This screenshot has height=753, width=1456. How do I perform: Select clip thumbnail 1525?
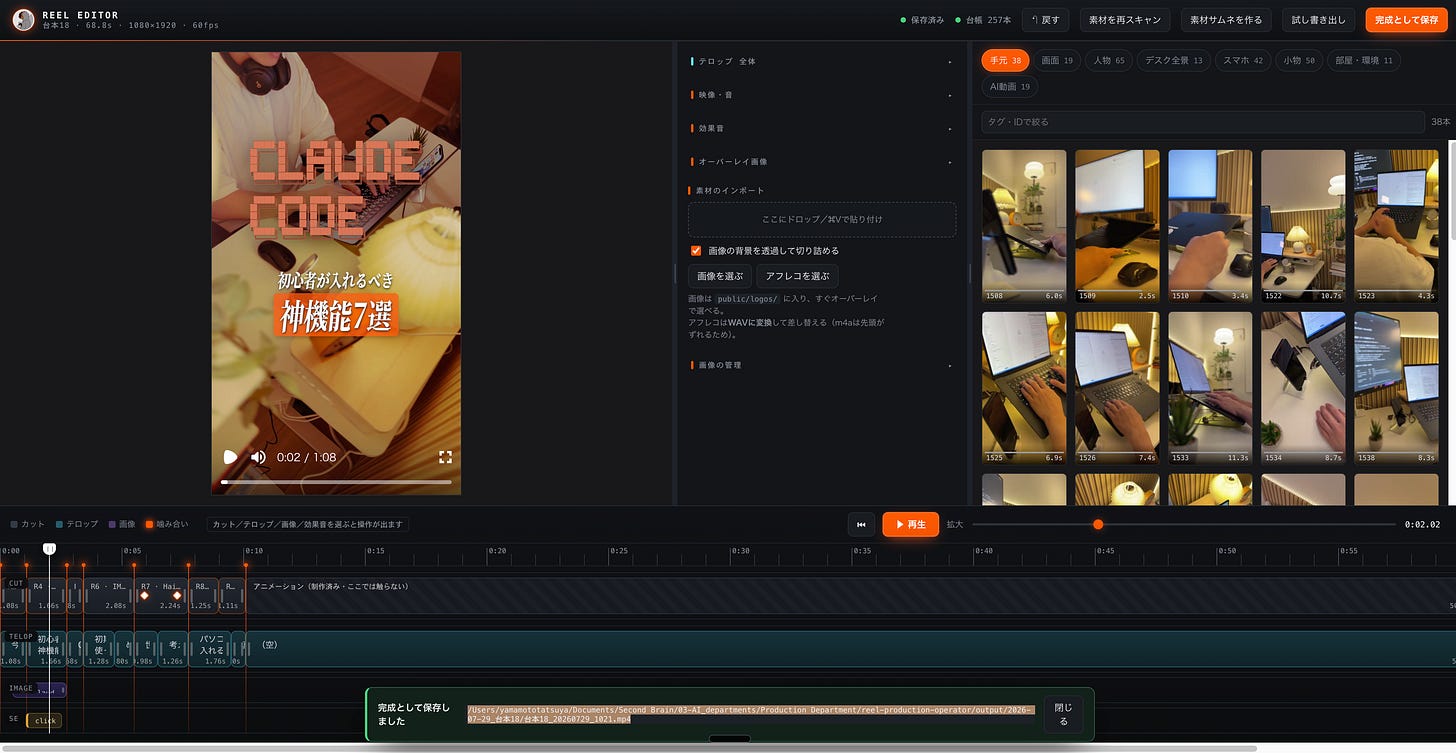(1024, 388)
